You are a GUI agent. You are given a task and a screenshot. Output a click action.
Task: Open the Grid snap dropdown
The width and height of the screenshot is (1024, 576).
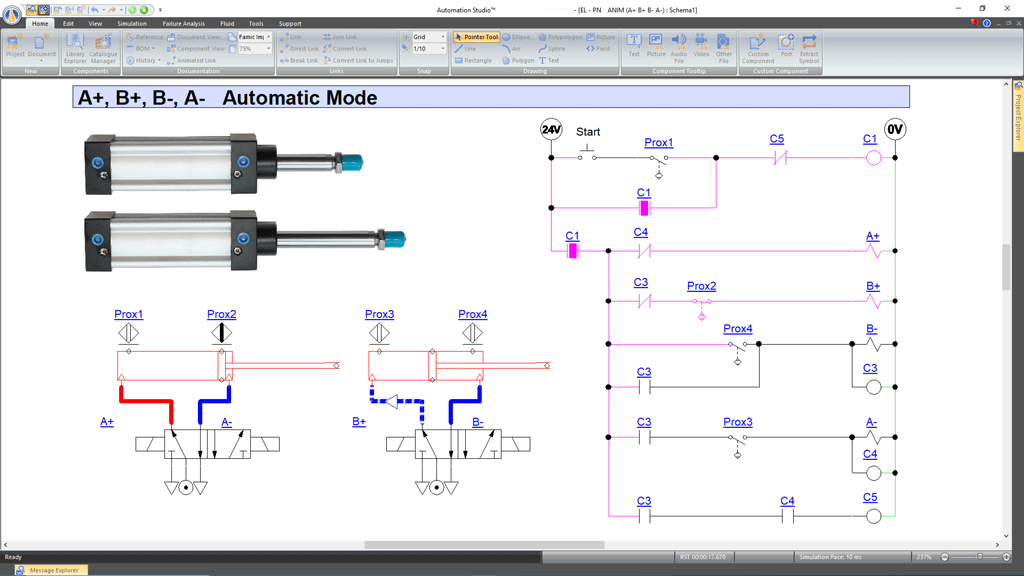pyautogui.click(x=443, y=37)
